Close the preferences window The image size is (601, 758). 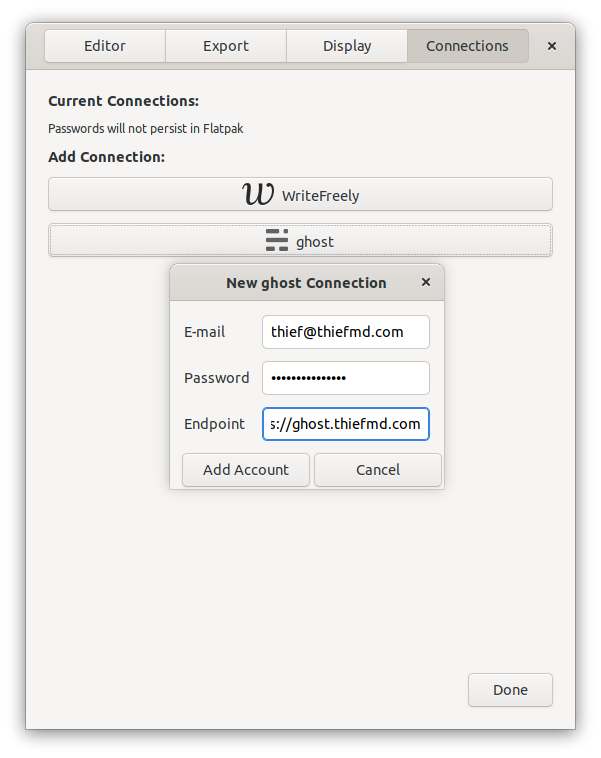click(552, 46)
